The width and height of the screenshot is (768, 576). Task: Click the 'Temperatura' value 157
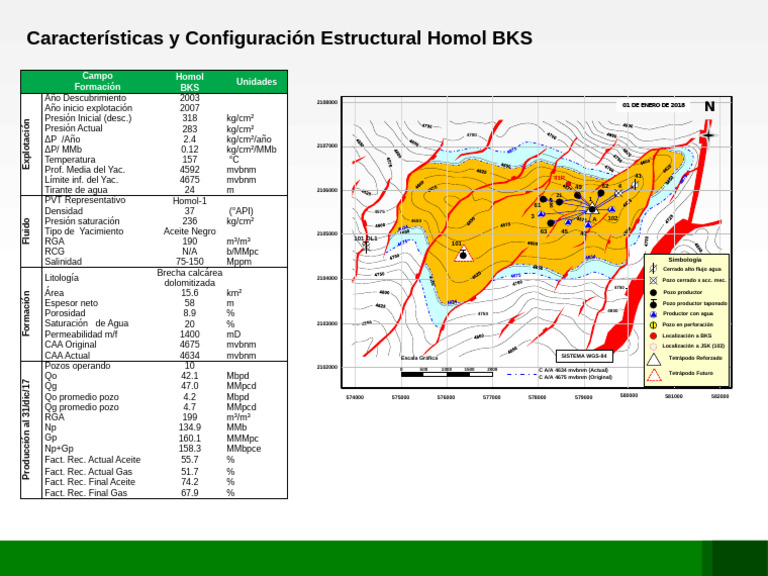[190, 160]
